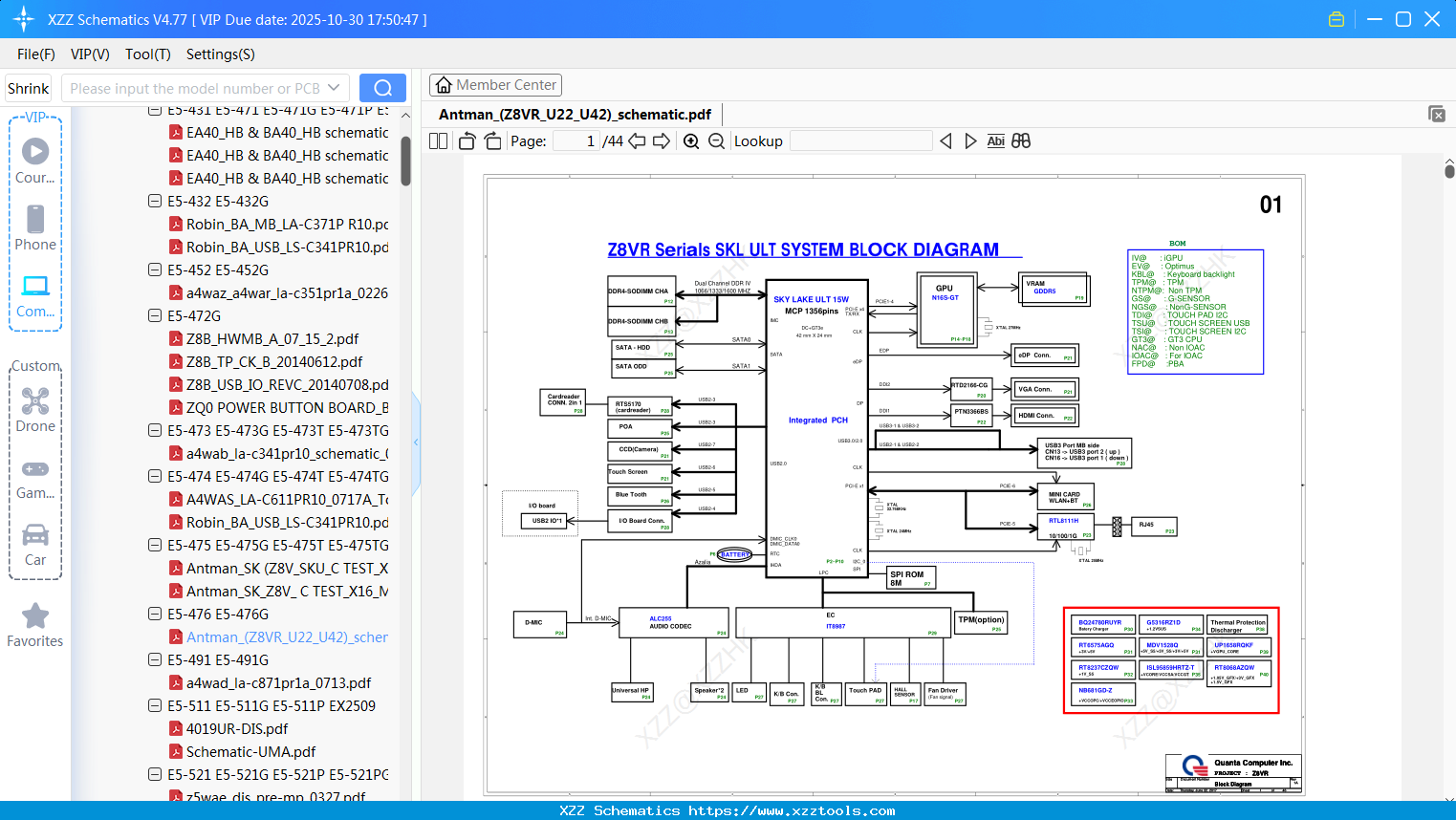
Task: Open the model number dropdown arrow
Action: [334, 88]
